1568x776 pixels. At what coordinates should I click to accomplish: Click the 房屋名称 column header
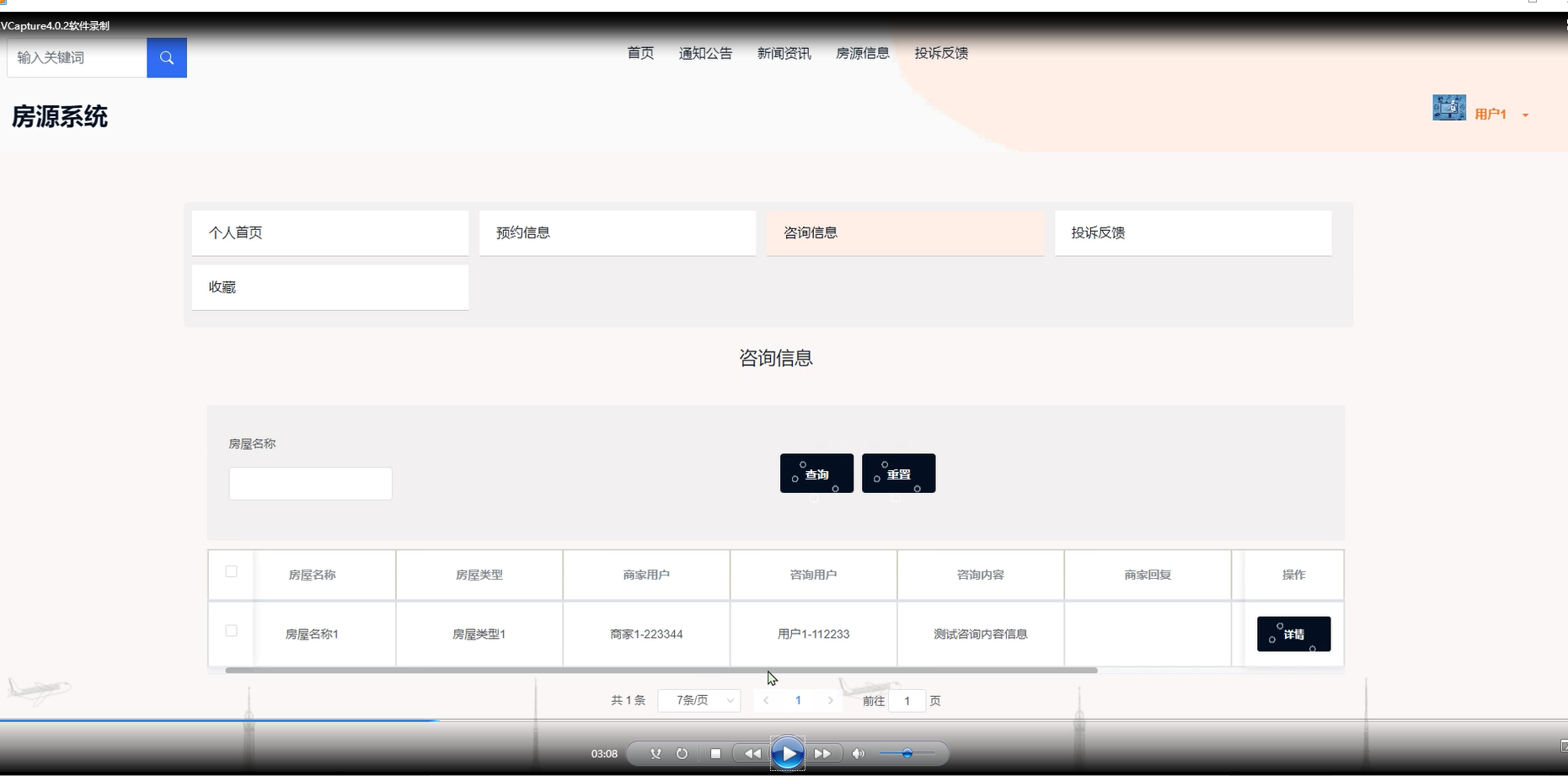312,575
